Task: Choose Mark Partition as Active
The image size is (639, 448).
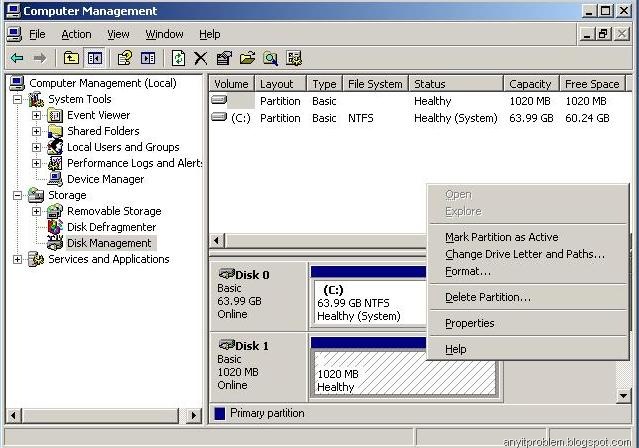Action: coord(527,237)
